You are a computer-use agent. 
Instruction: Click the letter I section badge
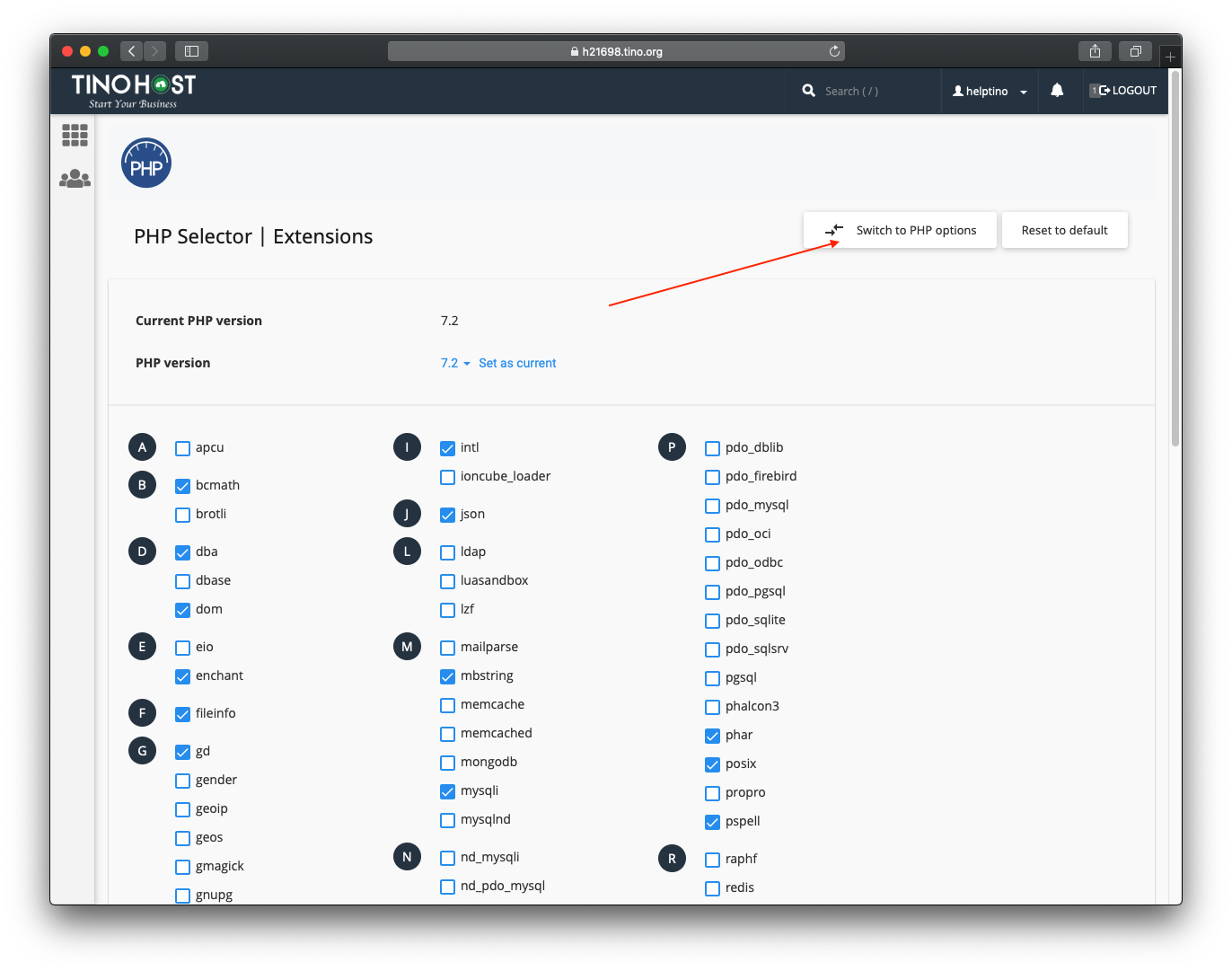pyautogui.click(x=407, y=447)
